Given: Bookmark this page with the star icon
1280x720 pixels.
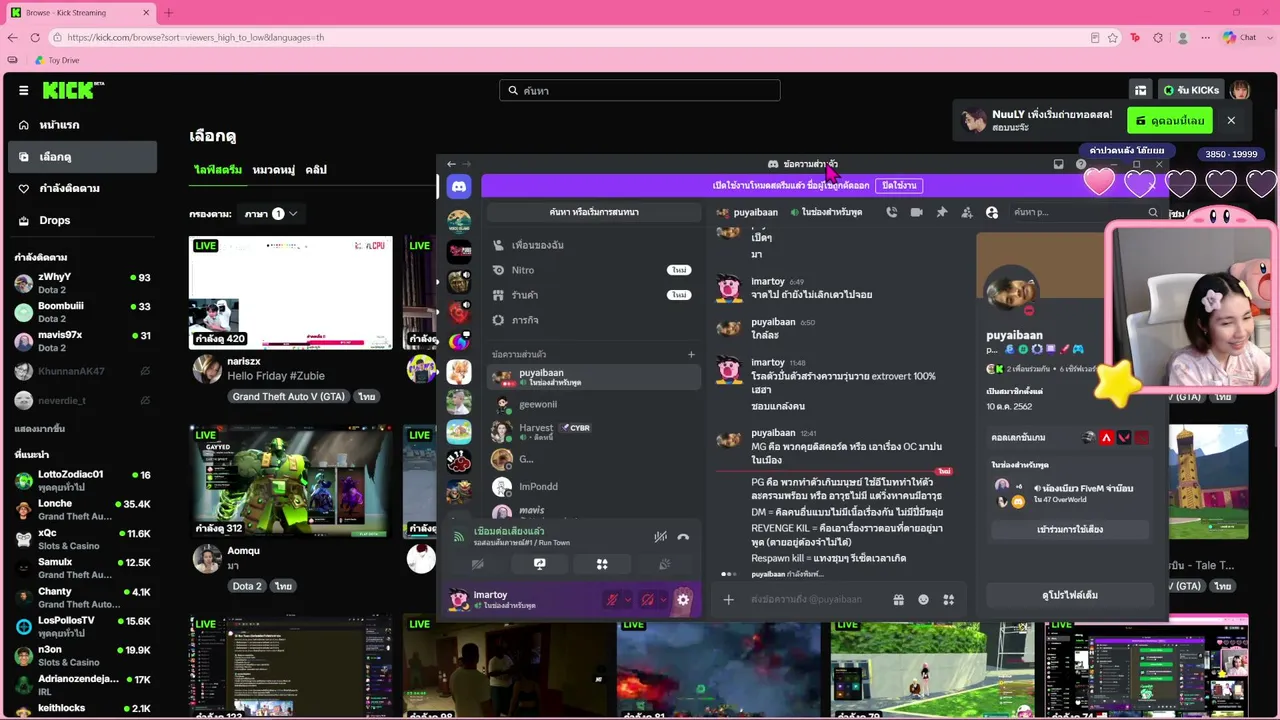Looking at the screenshot, I should pyautogui.click(x=1113, y=38).
